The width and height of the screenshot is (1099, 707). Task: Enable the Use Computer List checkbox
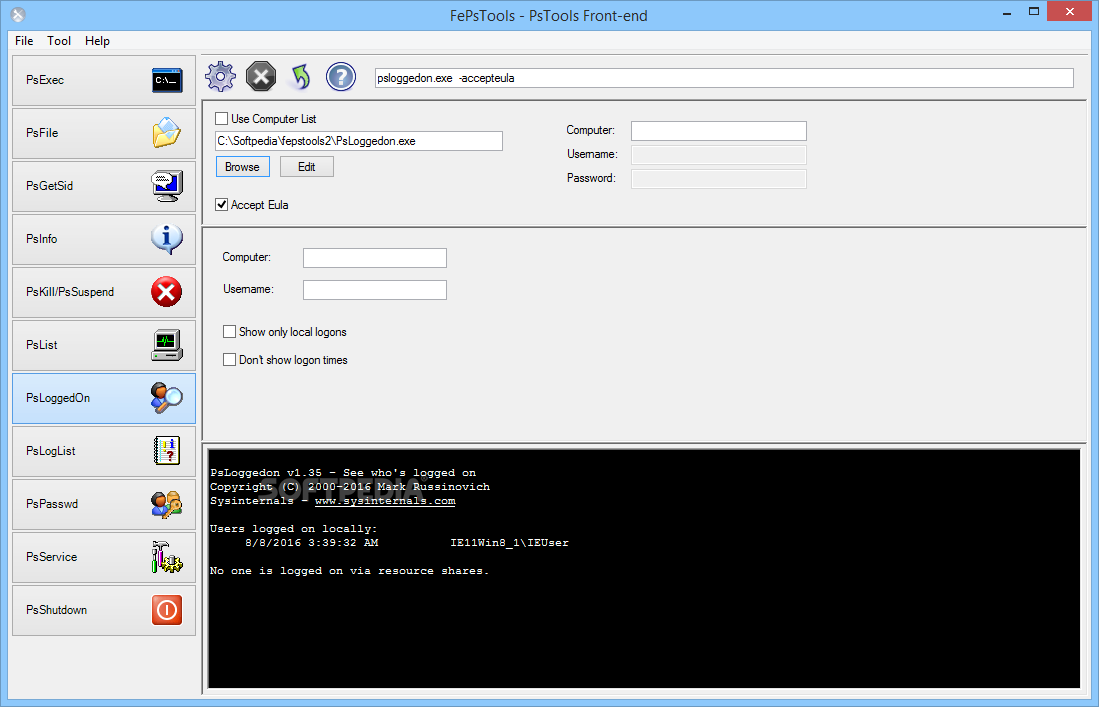(x=221, y=119)
